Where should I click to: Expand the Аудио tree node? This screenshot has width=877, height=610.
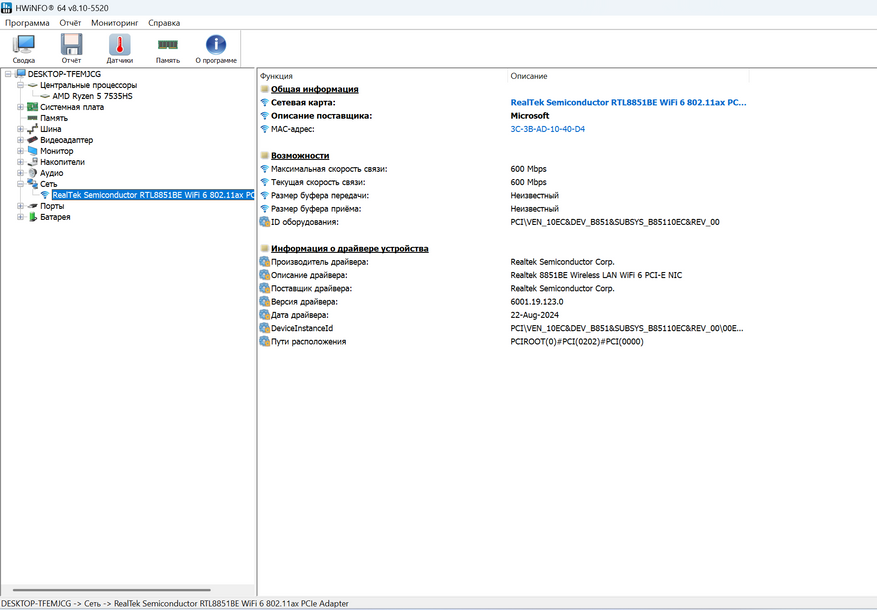20,173
